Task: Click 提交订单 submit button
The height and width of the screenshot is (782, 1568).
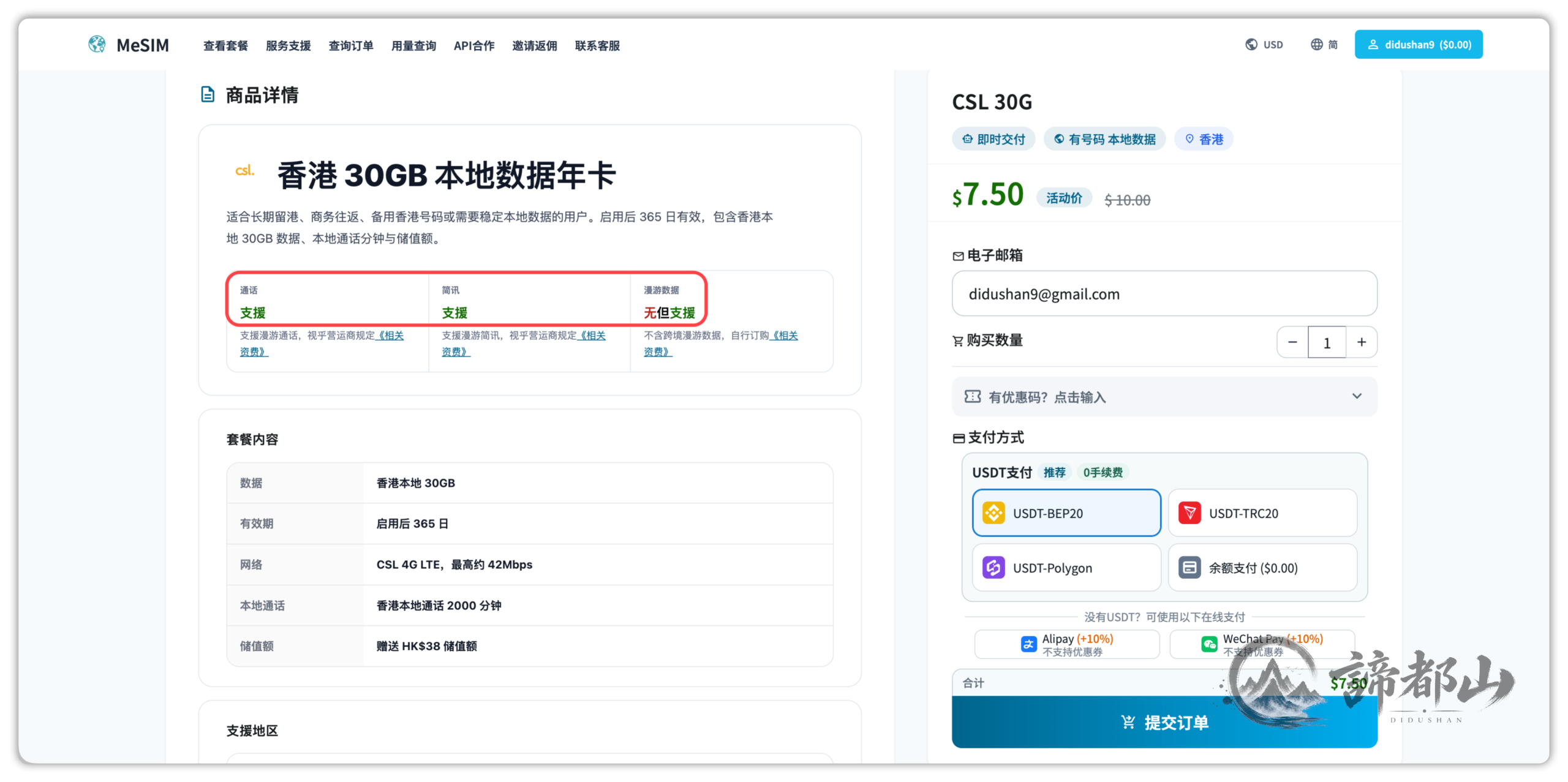Action: tap(1164, 722)
